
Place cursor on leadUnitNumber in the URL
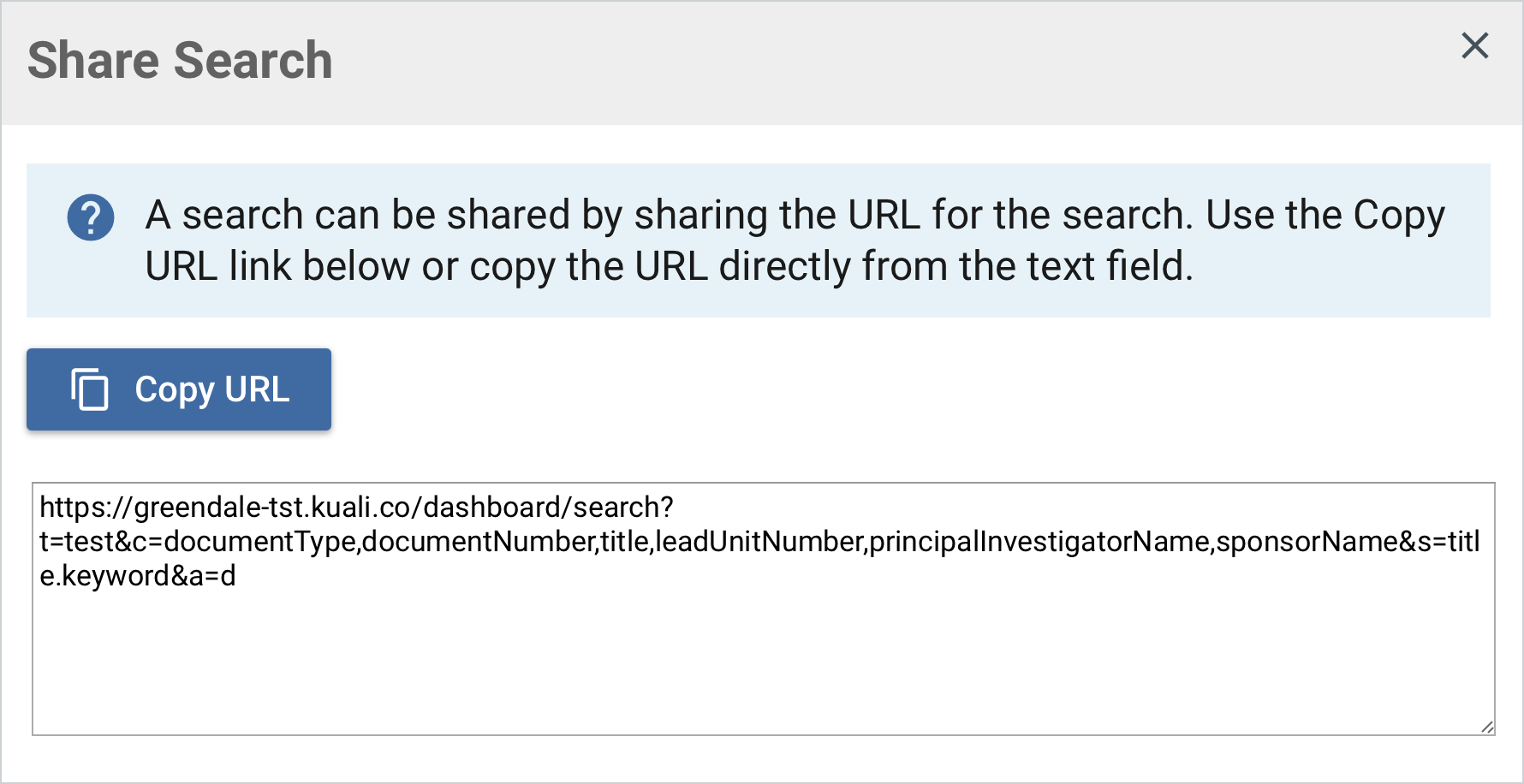point(759,542)
